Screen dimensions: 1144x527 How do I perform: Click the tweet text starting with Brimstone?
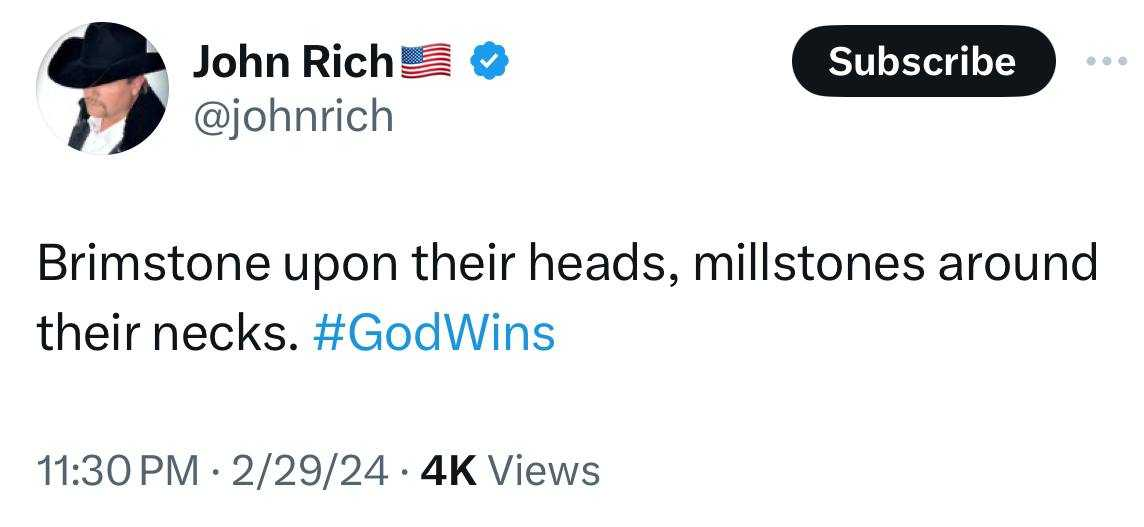pyautogui.click(x=567, y=298)
